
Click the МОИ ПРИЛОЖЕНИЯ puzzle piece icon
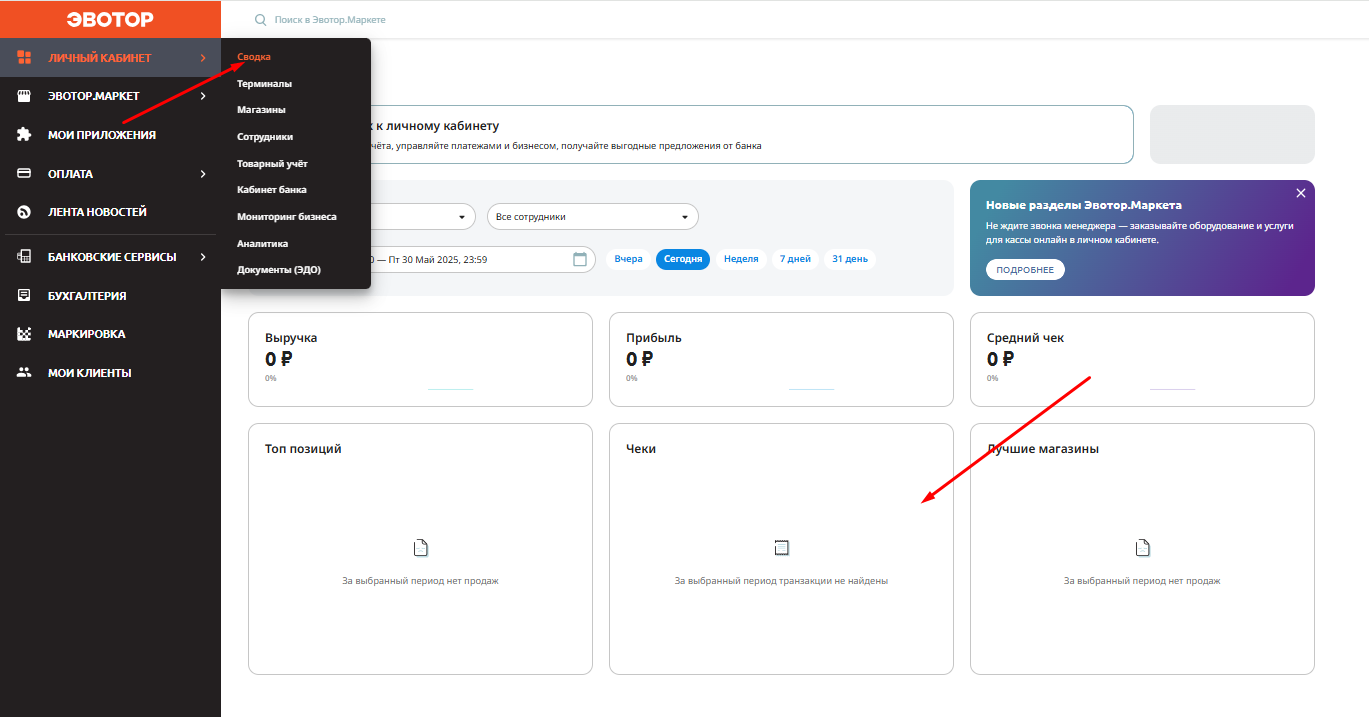pos(25,134)
